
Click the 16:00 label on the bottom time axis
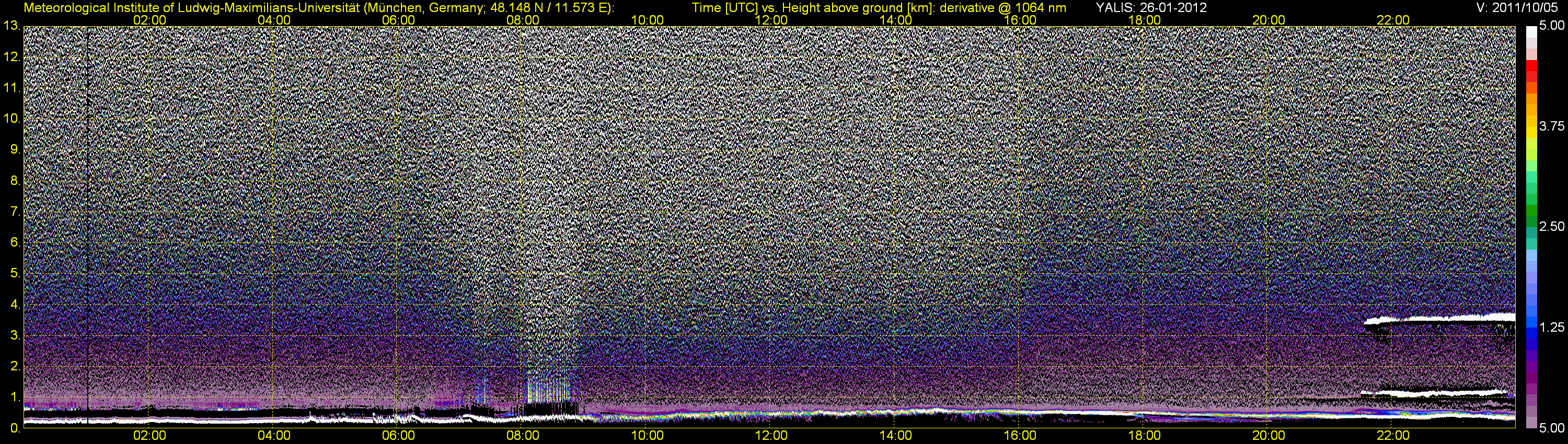(1020, 436)
